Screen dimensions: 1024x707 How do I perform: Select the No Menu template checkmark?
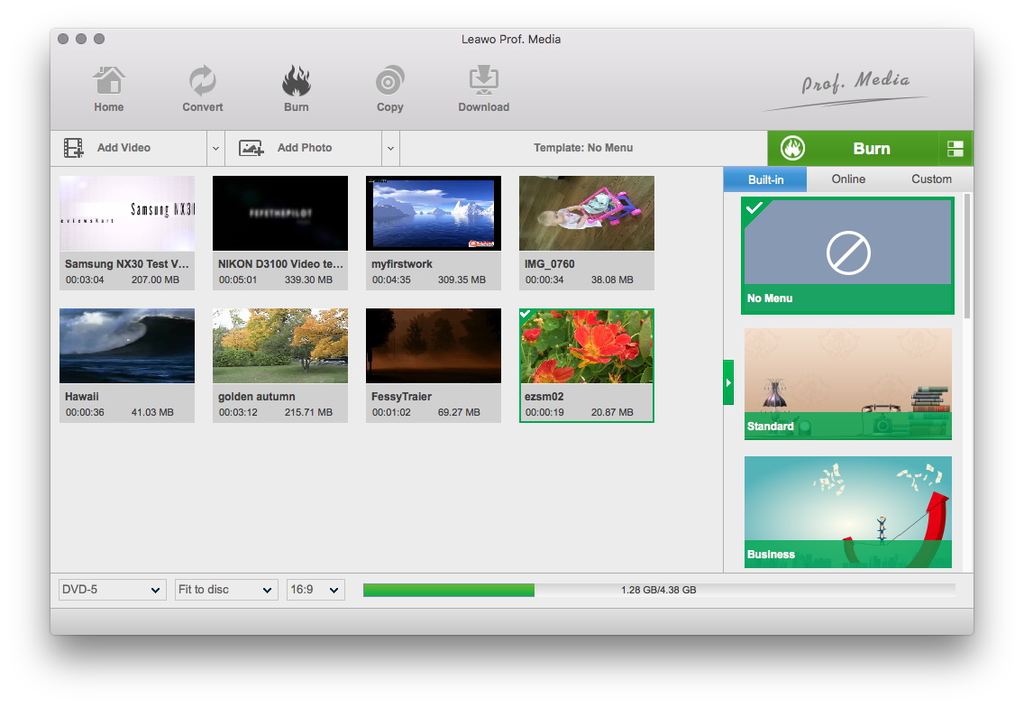754,208
